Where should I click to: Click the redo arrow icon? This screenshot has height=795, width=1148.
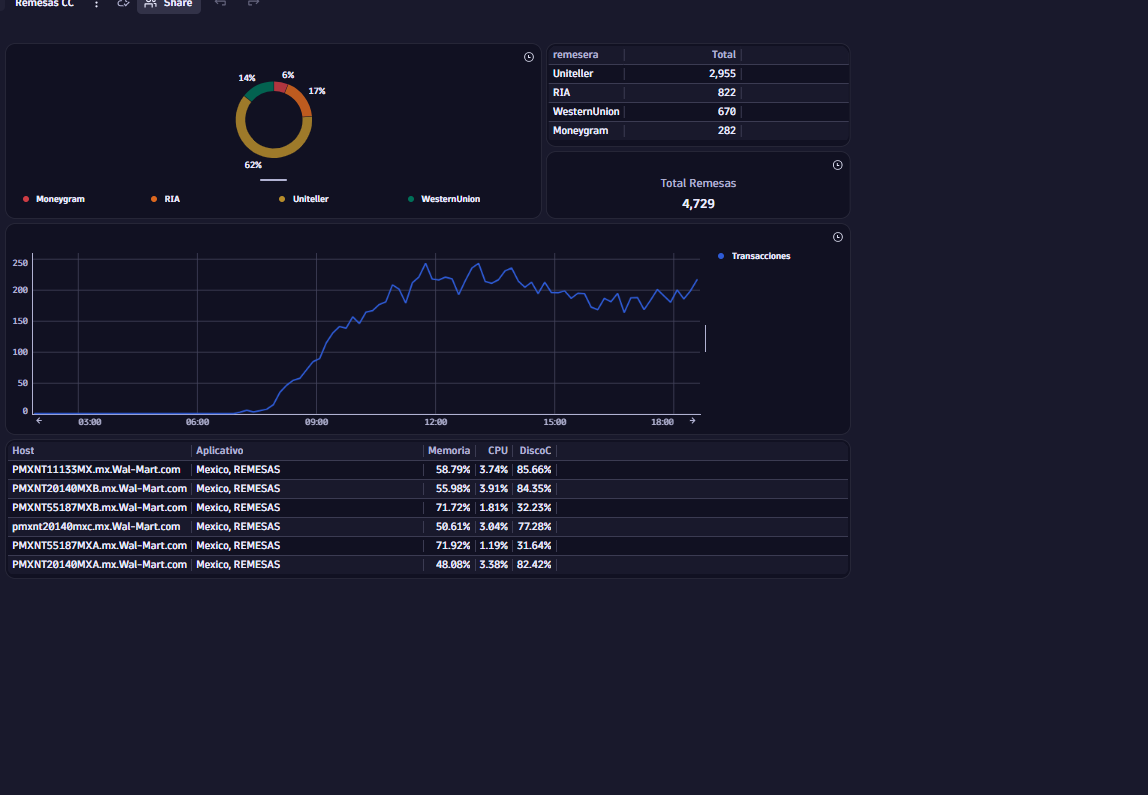253,3
